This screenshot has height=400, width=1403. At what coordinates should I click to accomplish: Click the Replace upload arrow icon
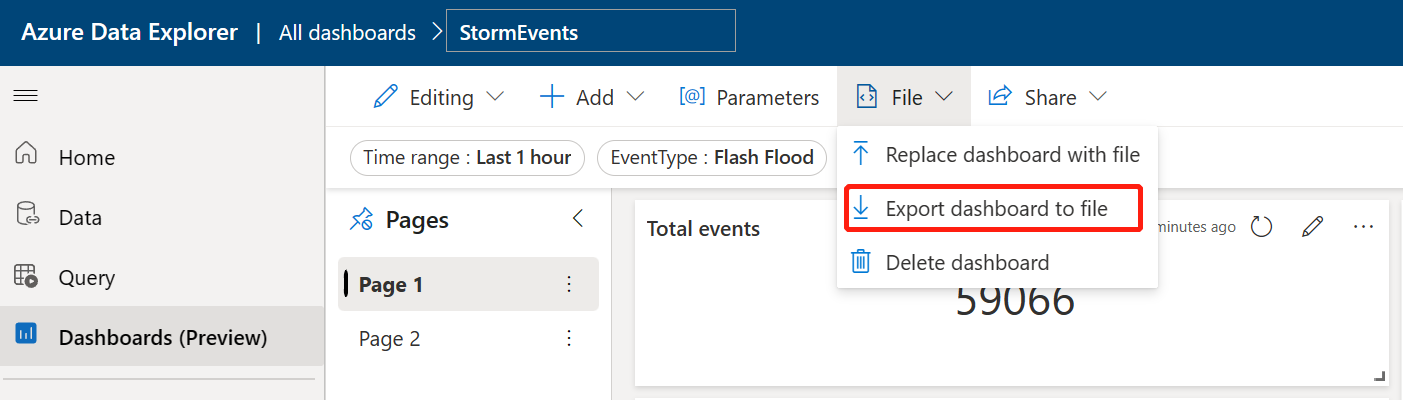pyautogui.click(x=861, y=154)
